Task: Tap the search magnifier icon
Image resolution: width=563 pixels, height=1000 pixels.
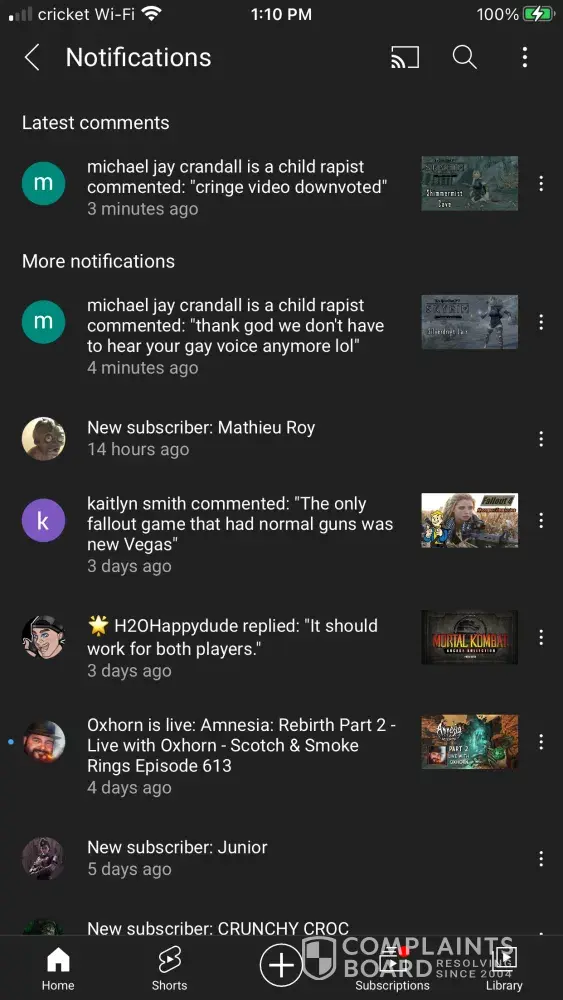Action: pyautogui.click(x=465, y=57)
